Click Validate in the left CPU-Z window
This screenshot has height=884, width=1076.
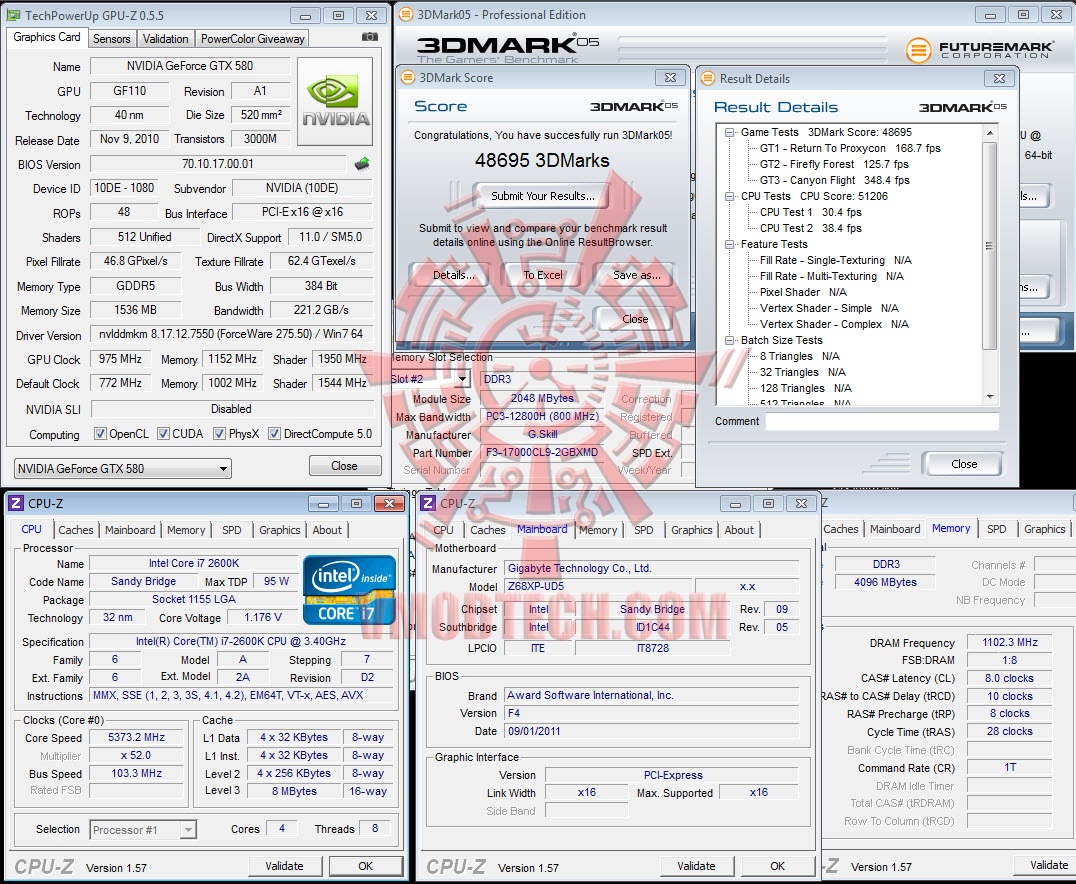[x=284, y=866]
